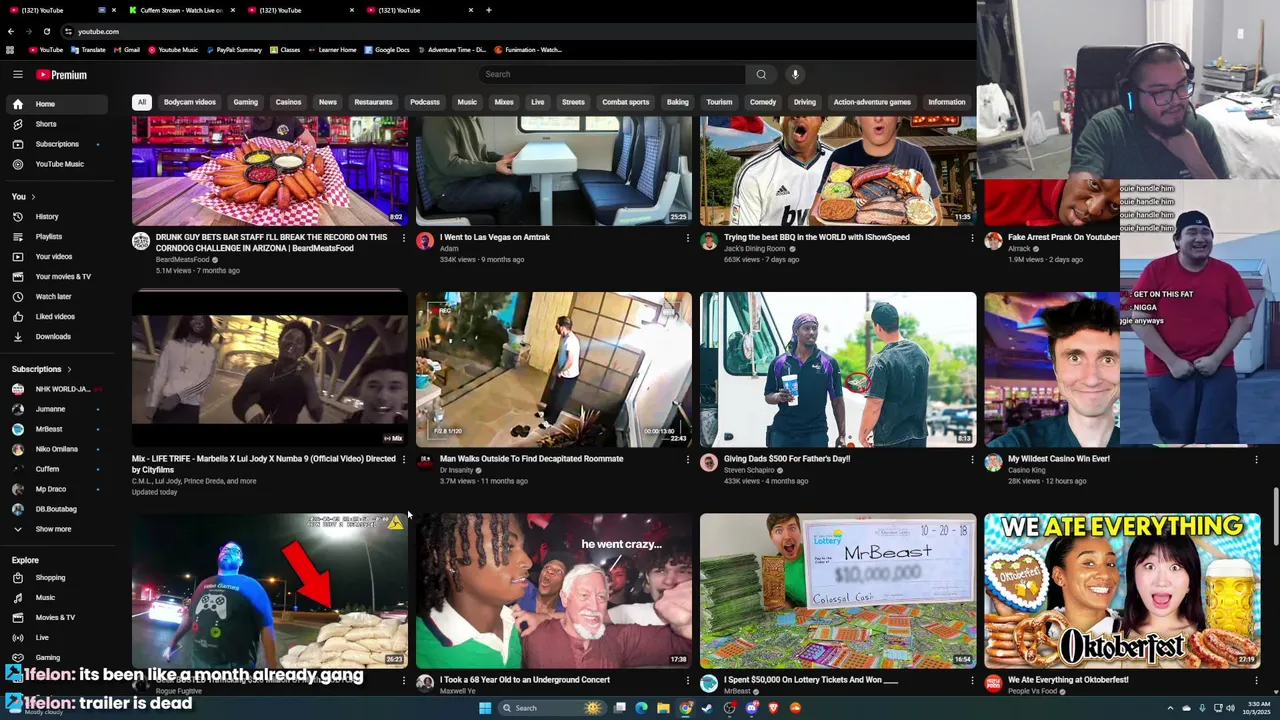
Task: Open Youtube Music bookmark
Action: pyautogui.click(x=173, y=50)
